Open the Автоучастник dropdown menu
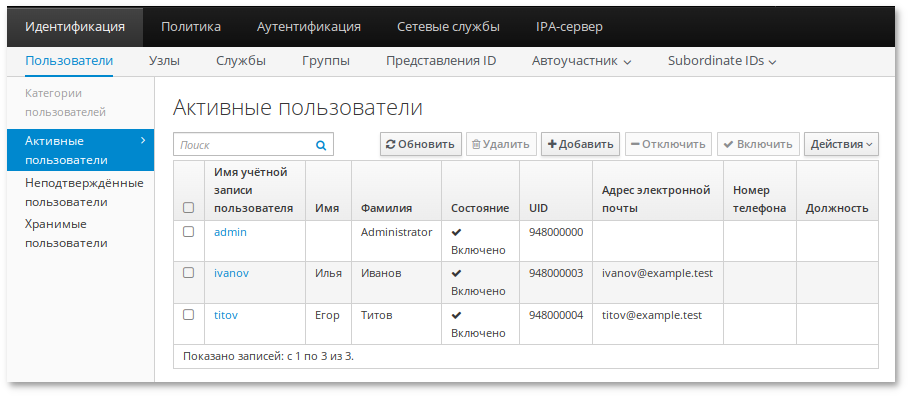Image resolution: width=908 pixels, height=396 pixels. 581,61
